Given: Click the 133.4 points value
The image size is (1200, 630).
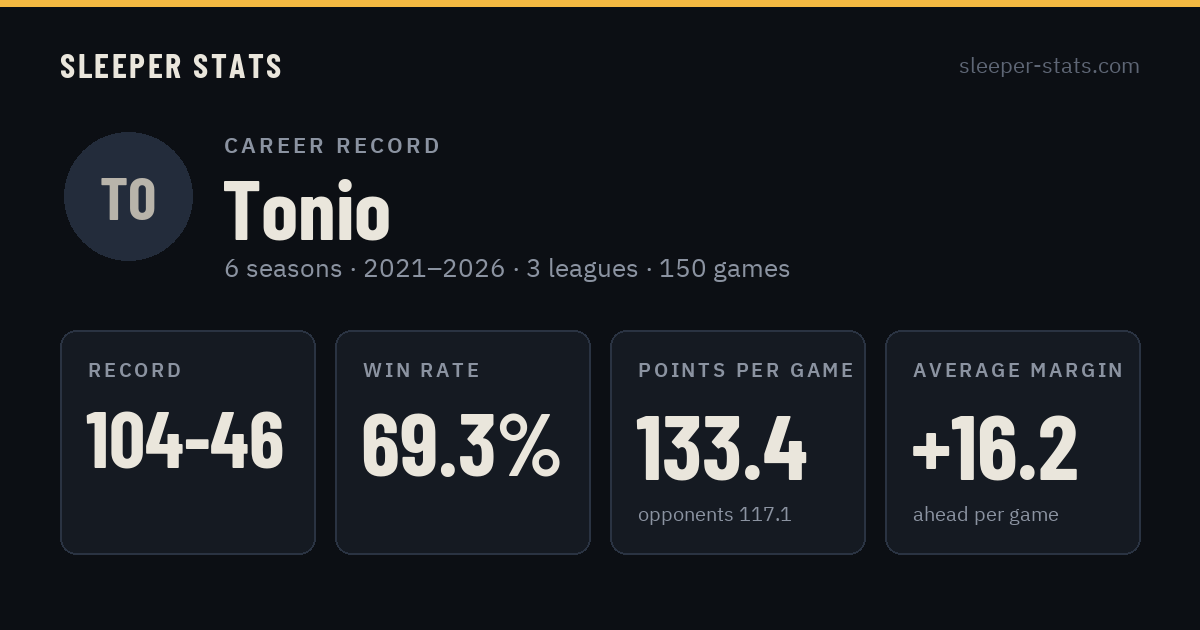Looking at the screenshot, I should [722, 448].
